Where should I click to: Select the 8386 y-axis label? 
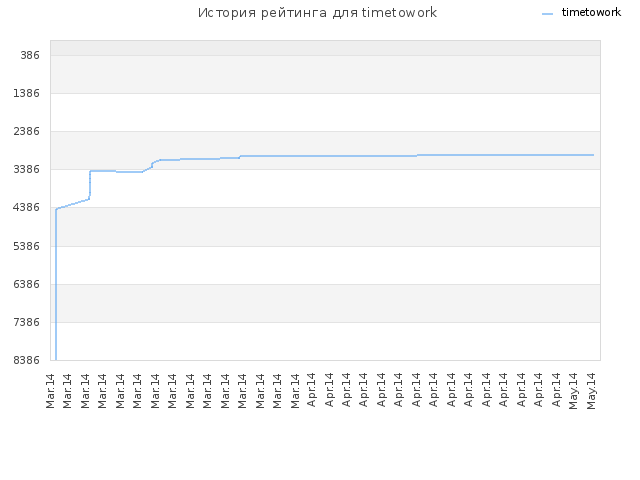point(27,360)
